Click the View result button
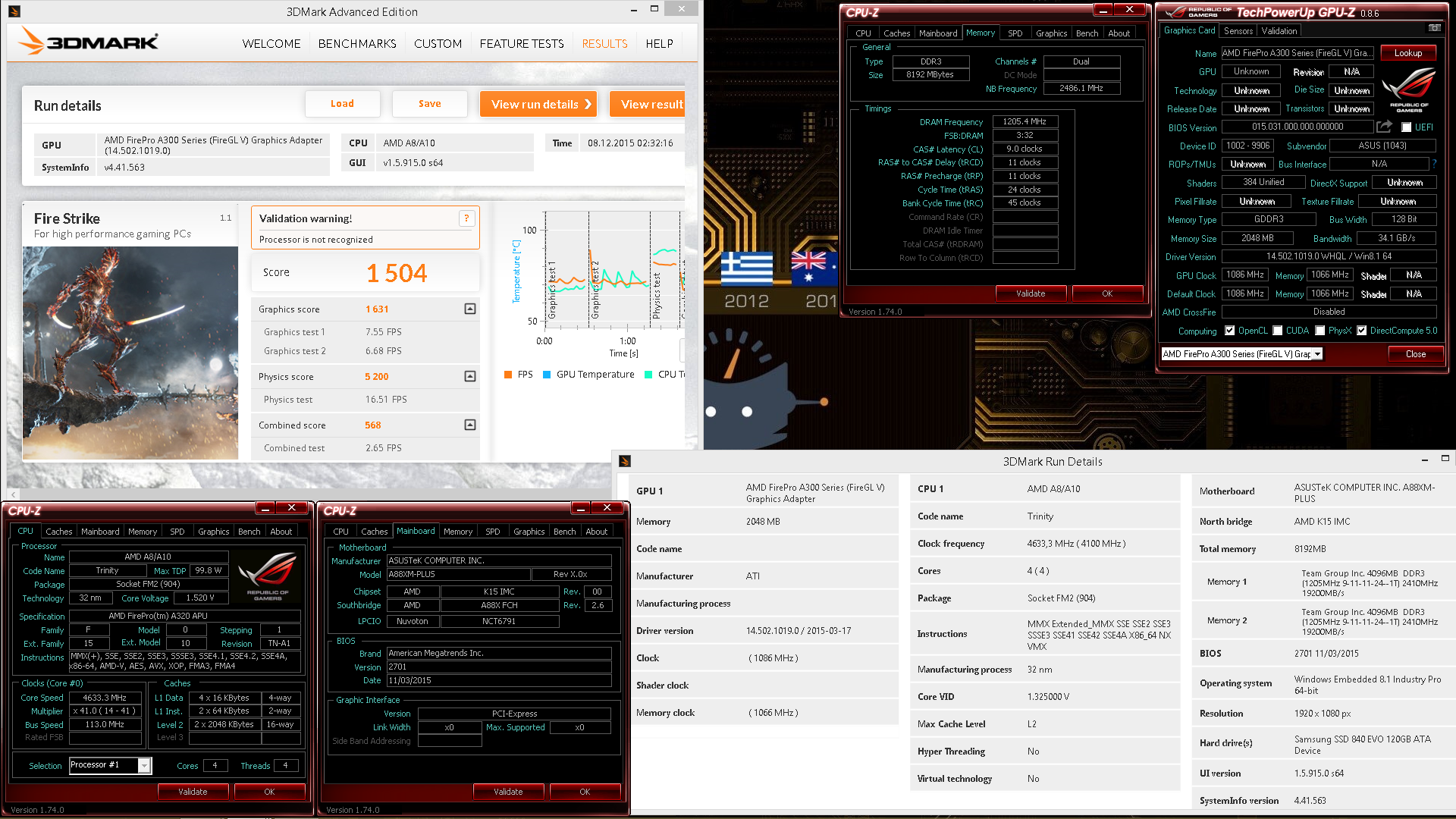The height and width of the screenshot is (819, 1456). (648, 104)
